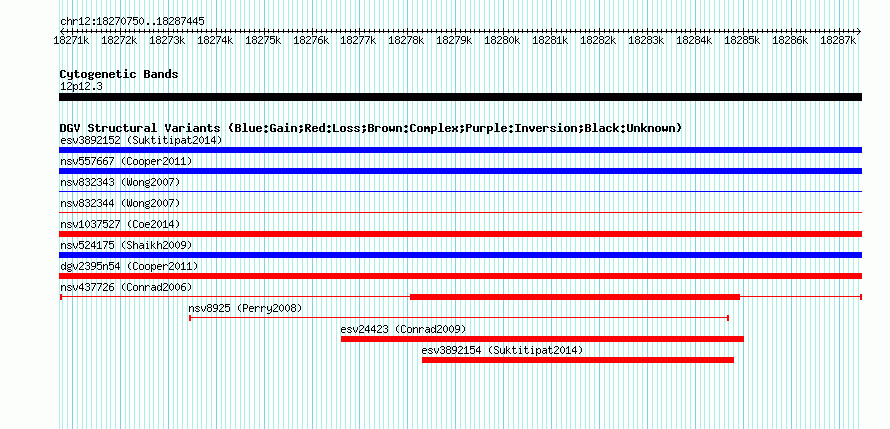Click the Cytogenetic Bands track heading

tap(119, 74)
